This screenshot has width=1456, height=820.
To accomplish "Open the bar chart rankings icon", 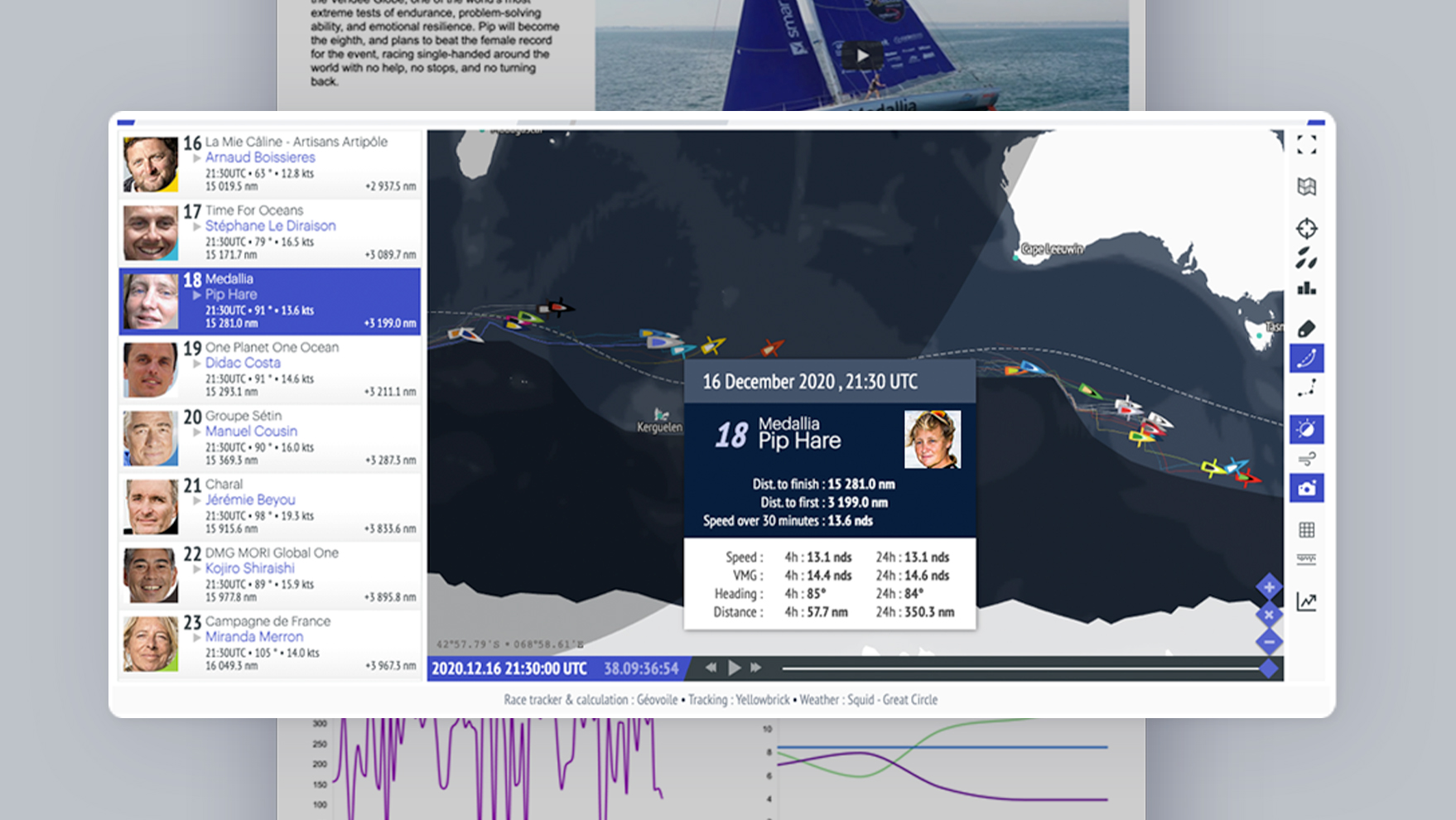I will (x=1306, y=289).
